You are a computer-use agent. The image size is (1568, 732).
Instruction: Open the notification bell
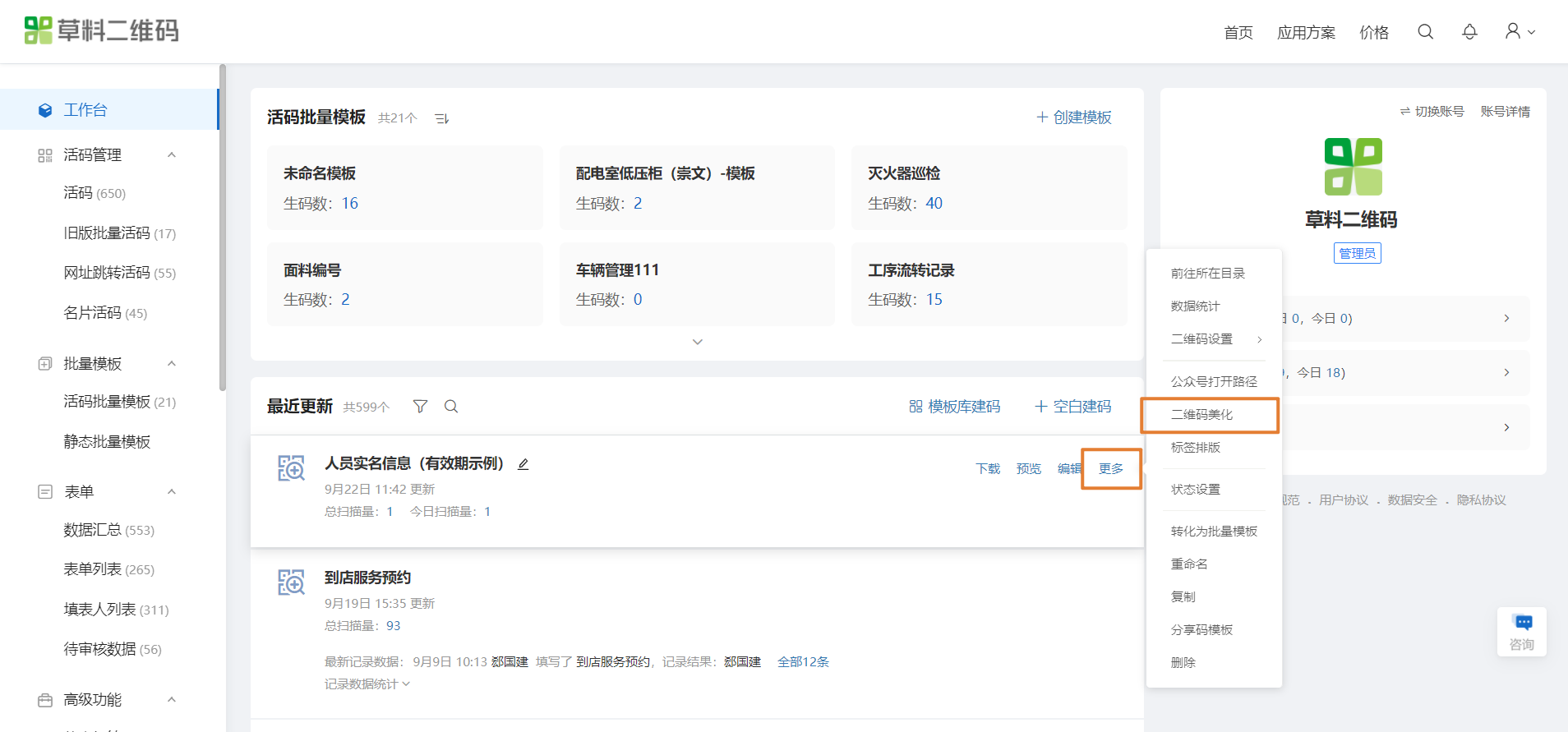[x=1469, y=31]
